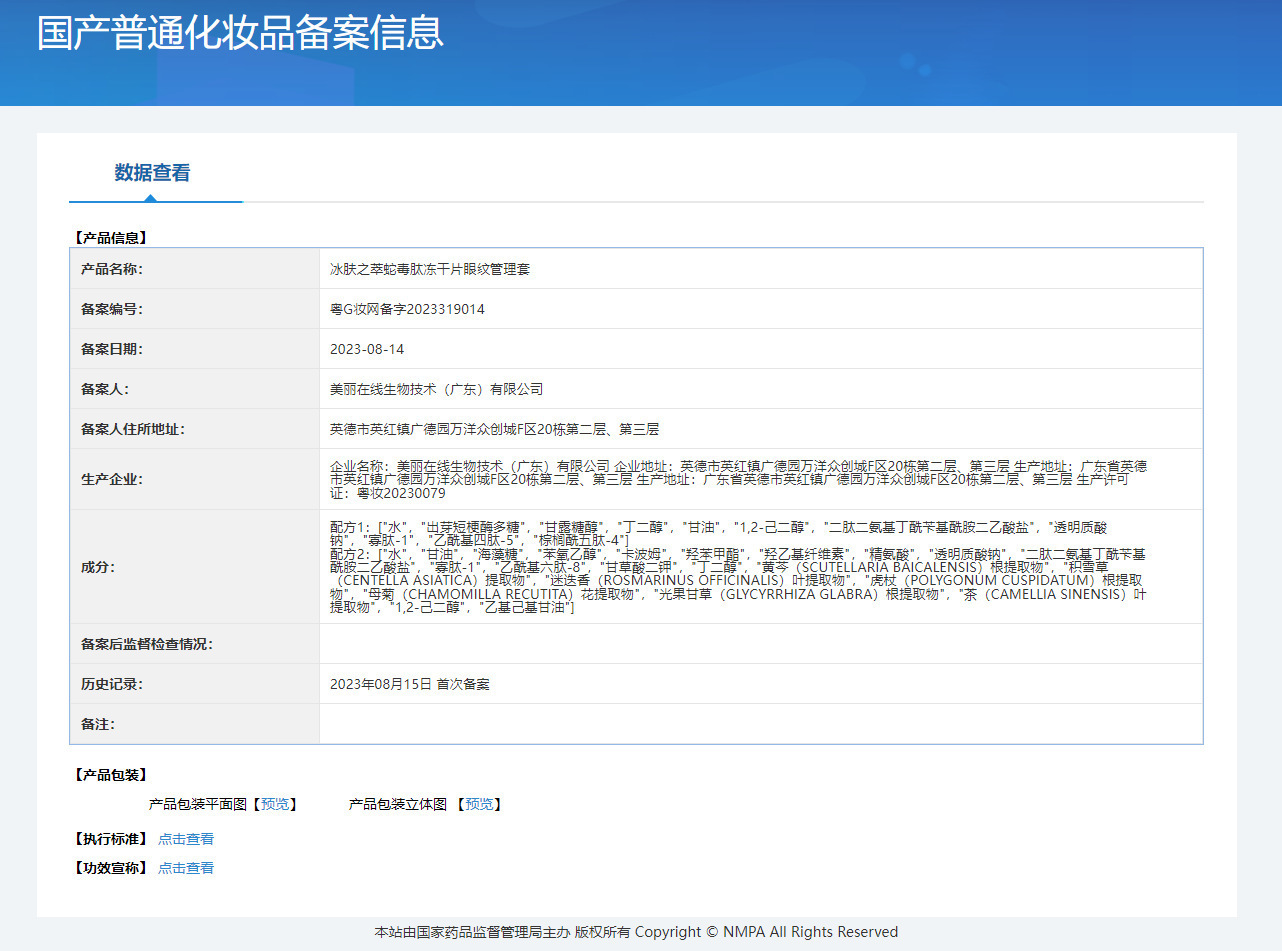The image size is (1282, 951).
Task: Click the 产品名称 row label
Action: (112, 269)
